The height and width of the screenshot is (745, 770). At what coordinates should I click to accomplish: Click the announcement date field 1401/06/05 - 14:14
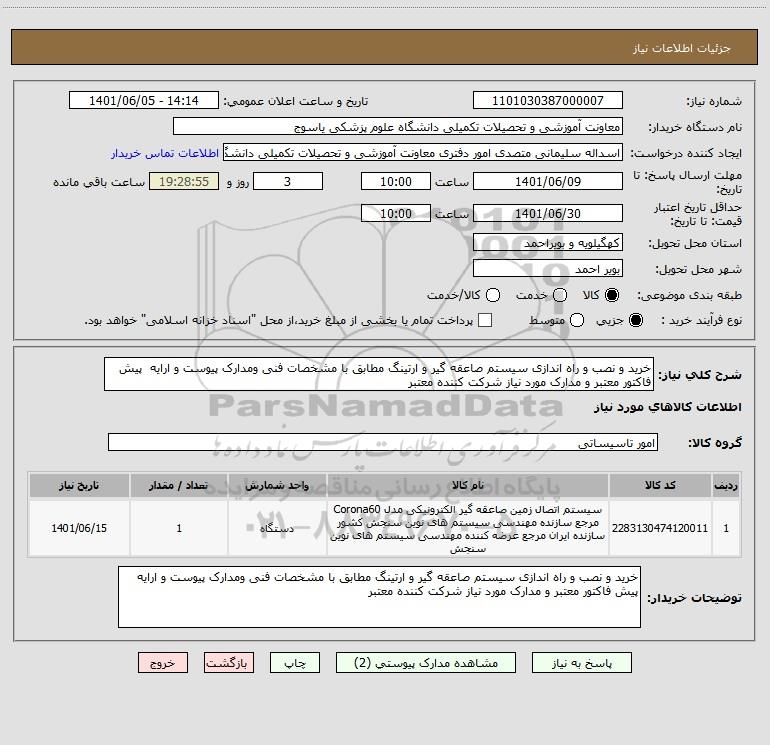click(144, 100)
